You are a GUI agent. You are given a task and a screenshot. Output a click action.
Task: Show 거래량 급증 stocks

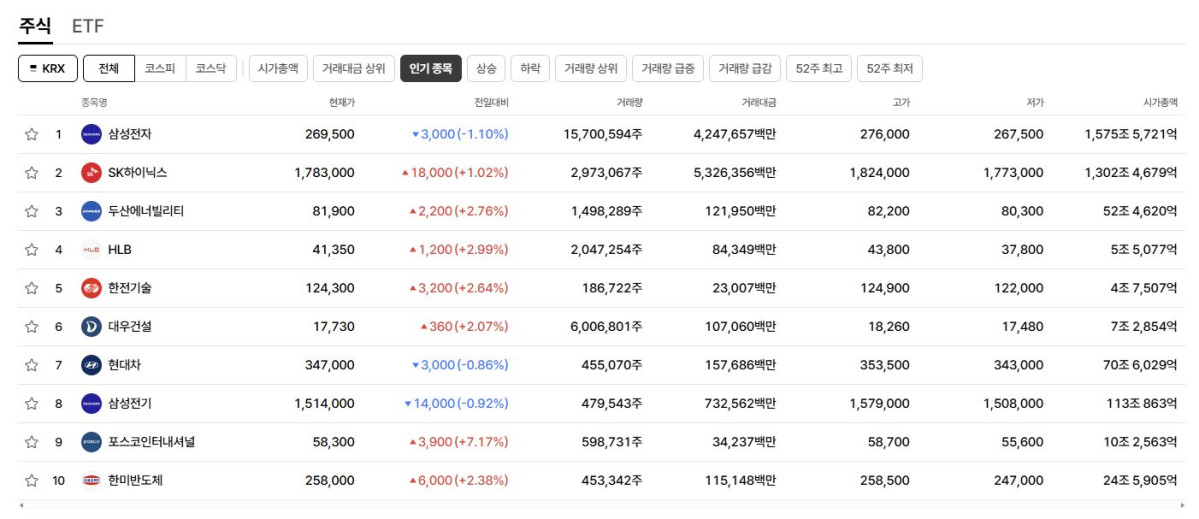(668, 68)
